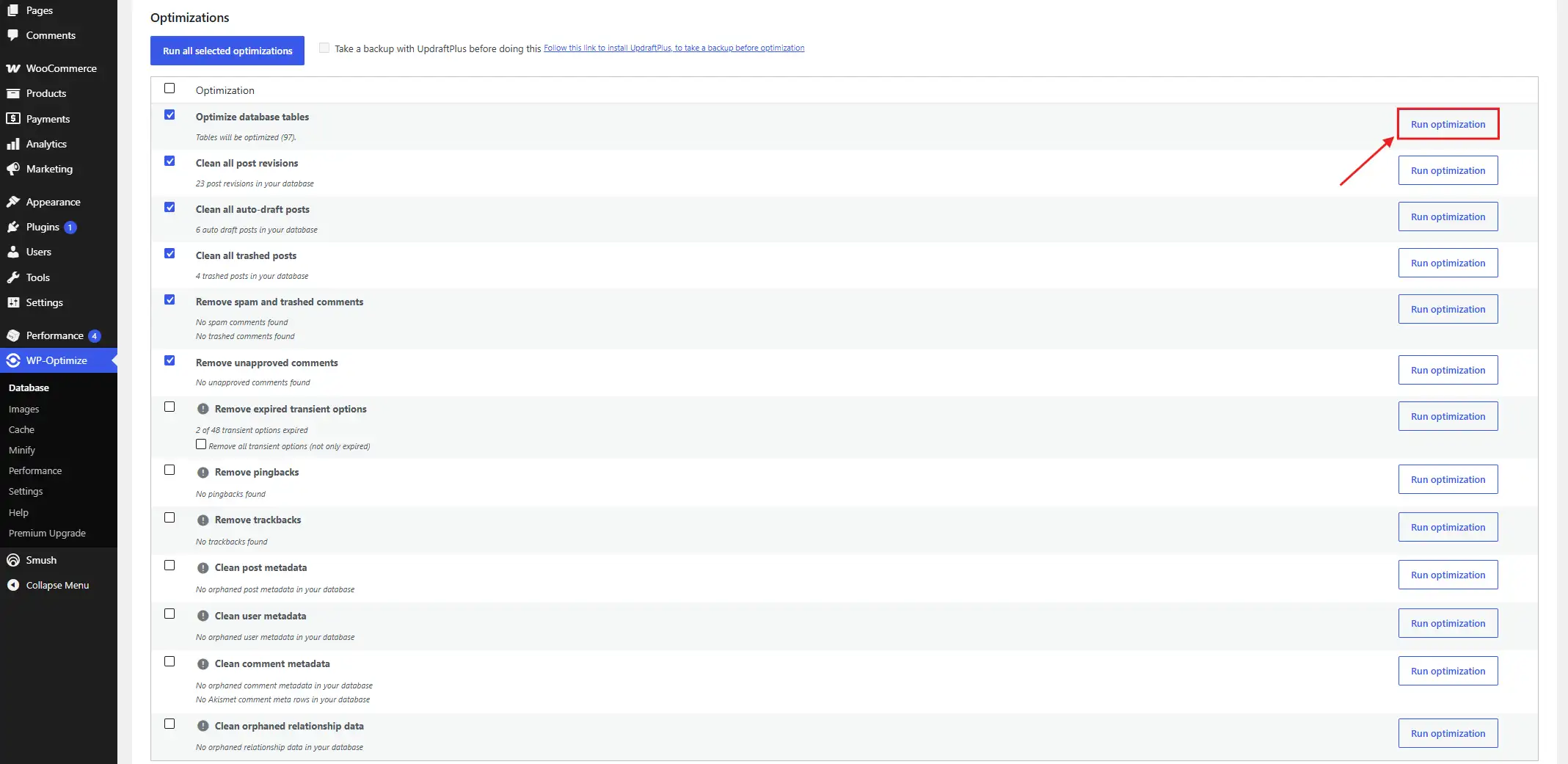
Task: Click the Collapse Menu arrow icon
Action: pyautogui.click(x=12, y=585)
